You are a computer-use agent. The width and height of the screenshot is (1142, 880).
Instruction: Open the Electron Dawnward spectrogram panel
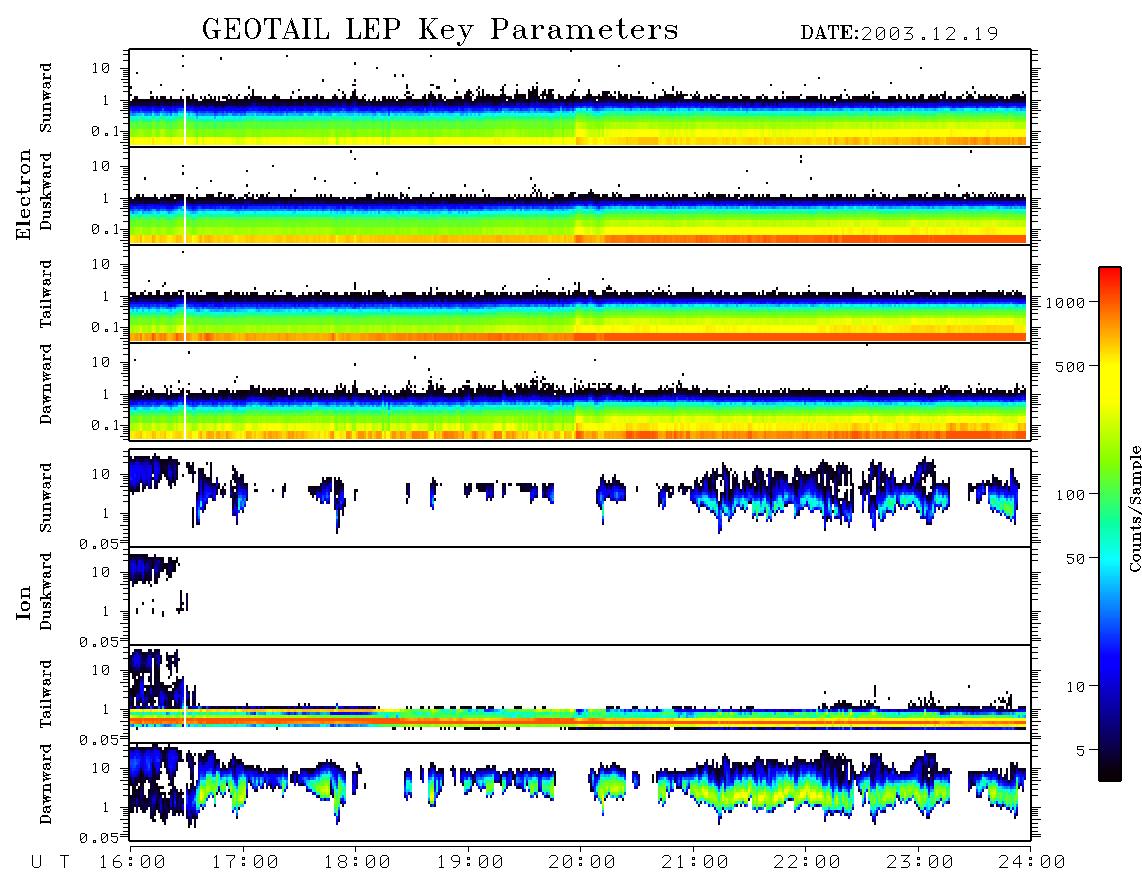(x=580, y=392)
